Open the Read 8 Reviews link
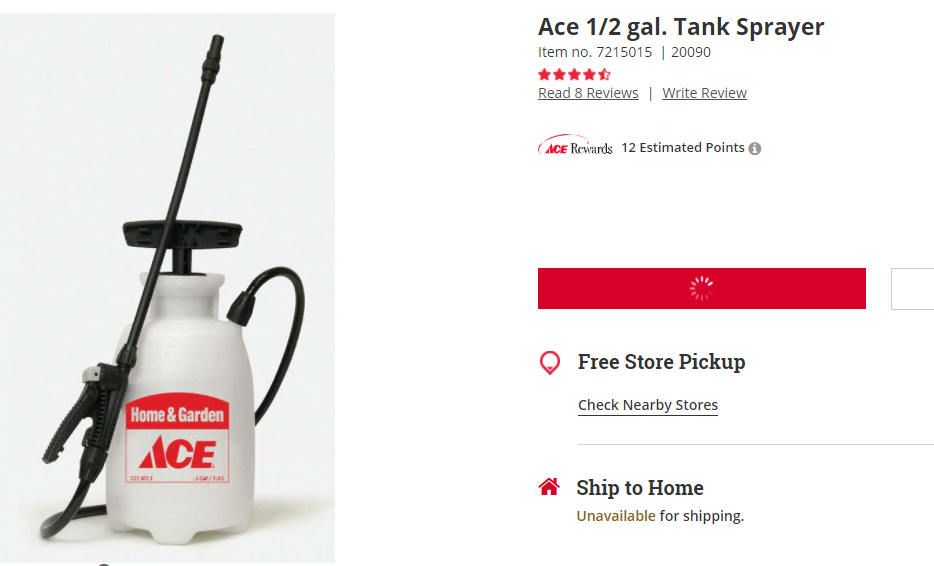Viewport: 934px width, 566px height. (x=588, y=93)
